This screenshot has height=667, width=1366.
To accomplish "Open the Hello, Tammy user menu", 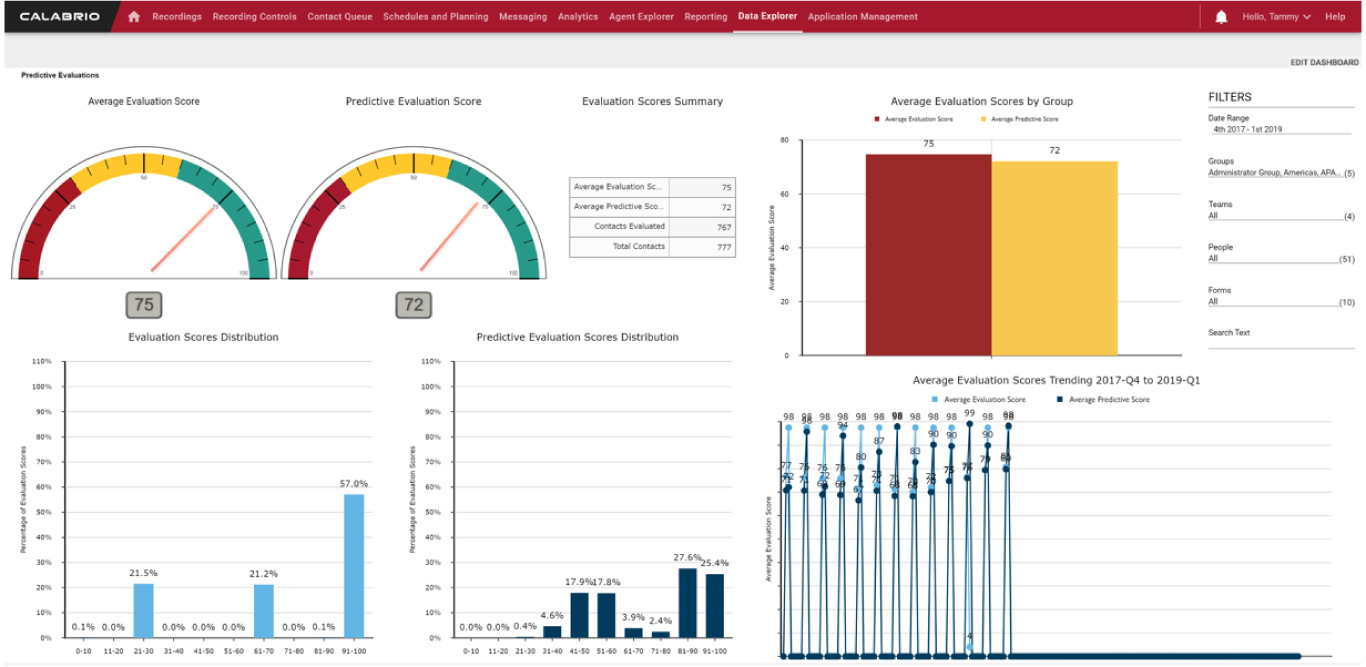I will (1276, 17).
